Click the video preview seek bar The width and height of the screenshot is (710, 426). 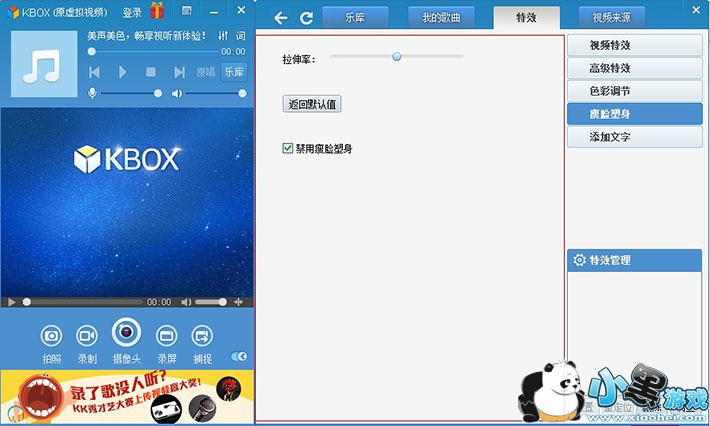[83, 302]
